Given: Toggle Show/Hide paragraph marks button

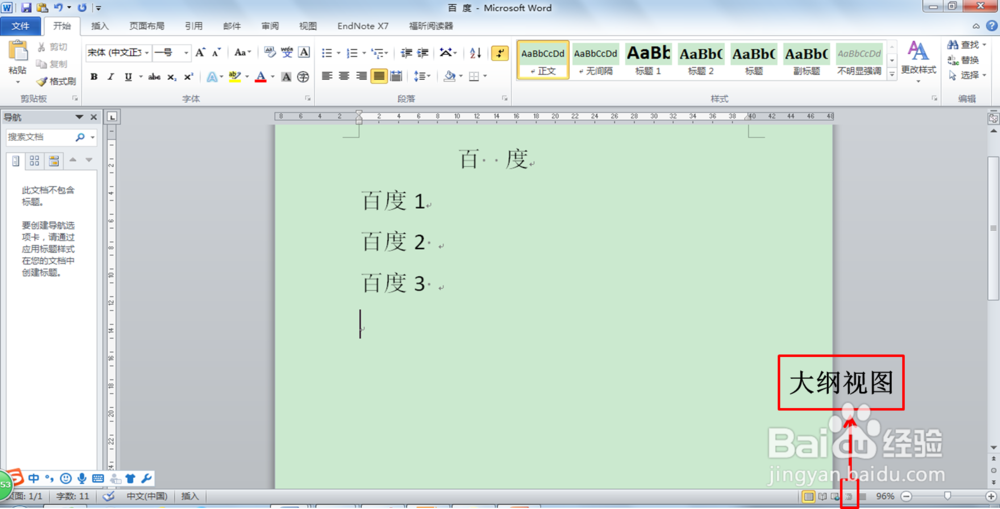Looking at the screenshot, I should coord(500,53).
